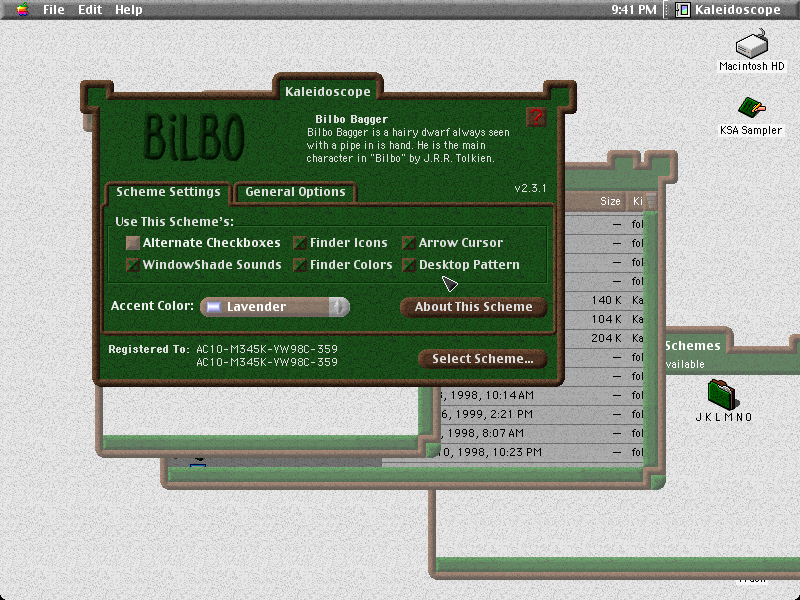Click the v2.3.1 version label
The image size is (800, 600).
tap(530, 188)
